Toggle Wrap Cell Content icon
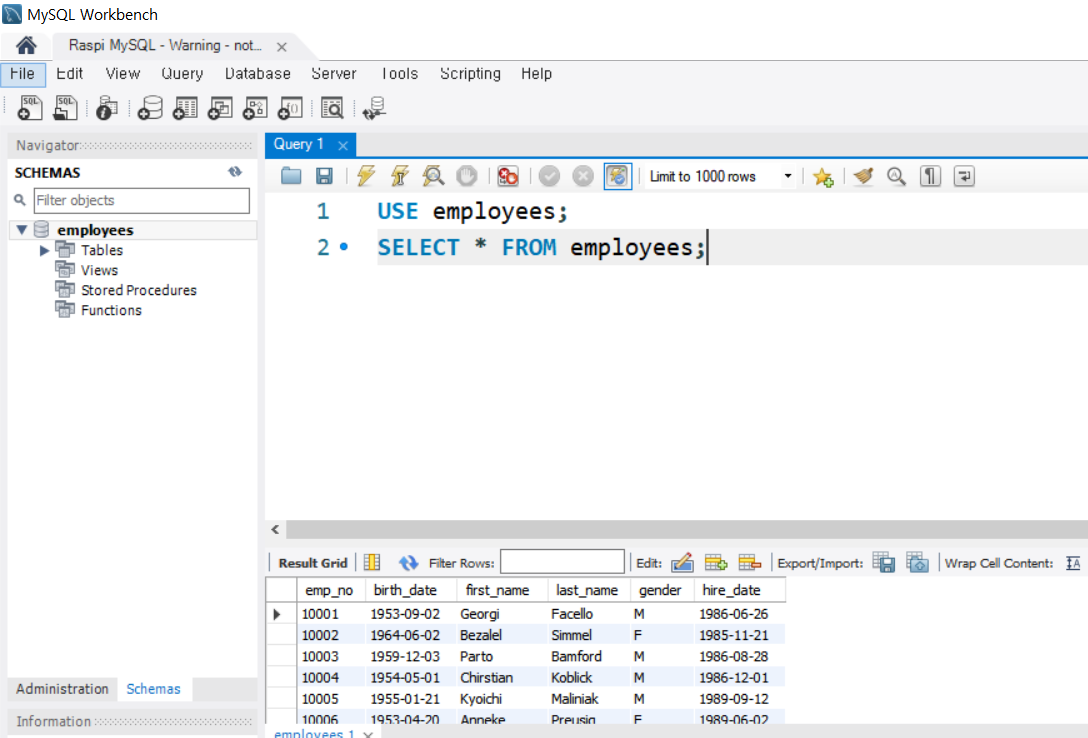The image size is (1088, 738). 1073,563
